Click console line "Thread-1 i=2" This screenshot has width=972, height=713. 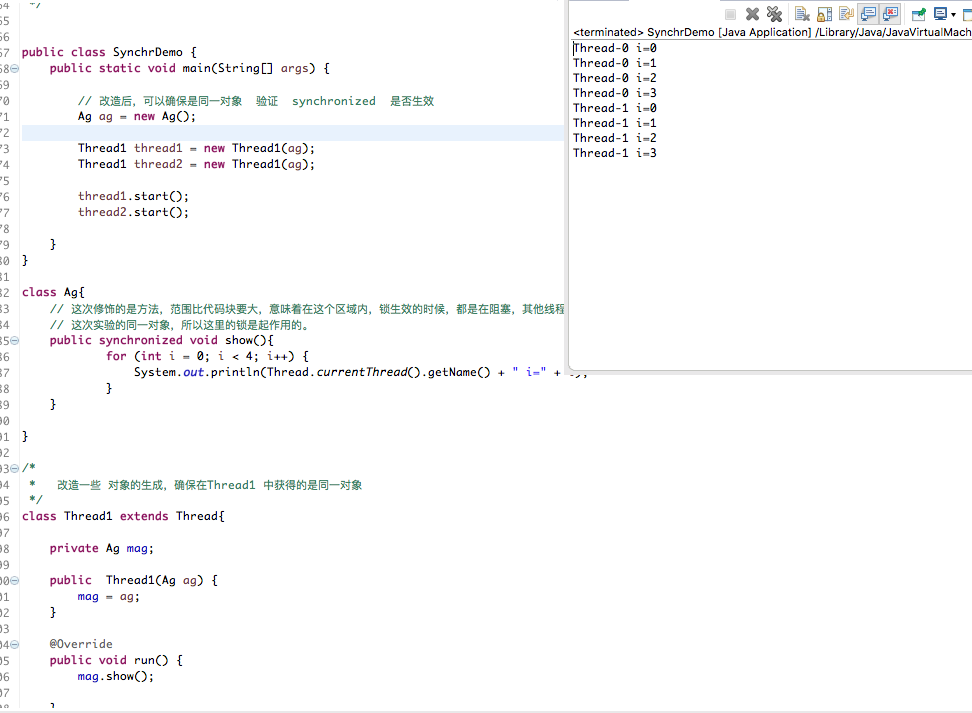(x=615, y=138)
